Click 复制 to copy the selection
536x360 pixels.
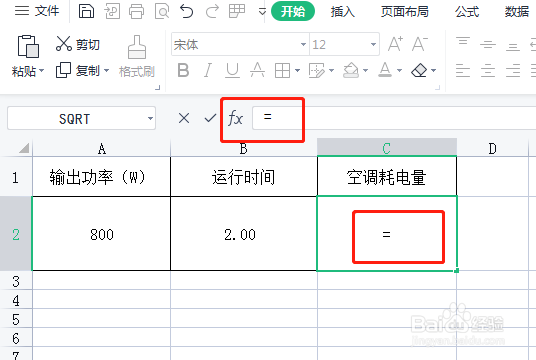pyautogui.click(x=78, y=70)
